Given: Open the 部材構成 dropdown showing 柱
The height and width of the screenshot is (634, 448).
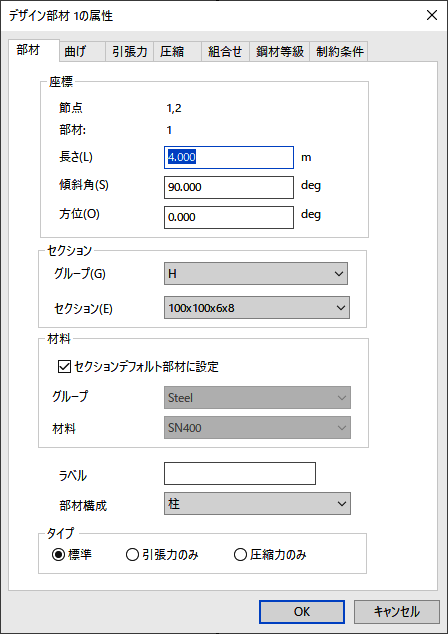Looking at the screenshot, I should (x=257, y=503).
